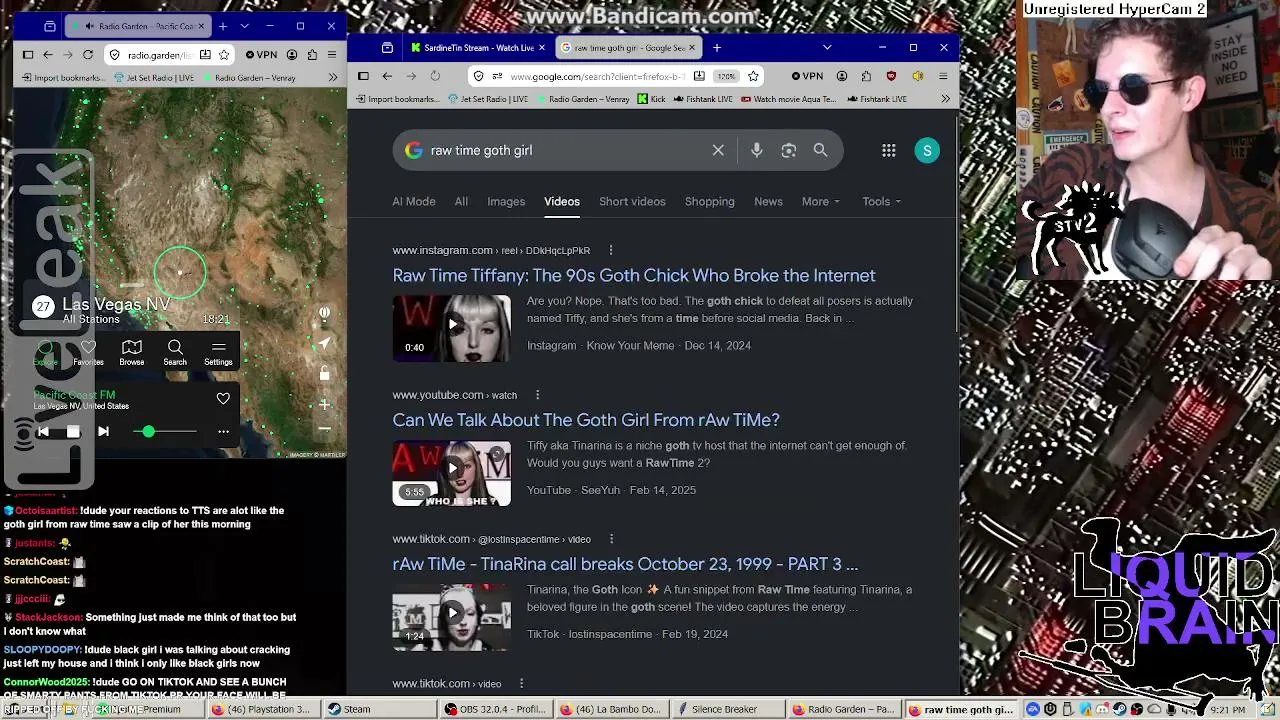
Task: Adjust the Radio Garden volume slider
Action: click(163, 431)
